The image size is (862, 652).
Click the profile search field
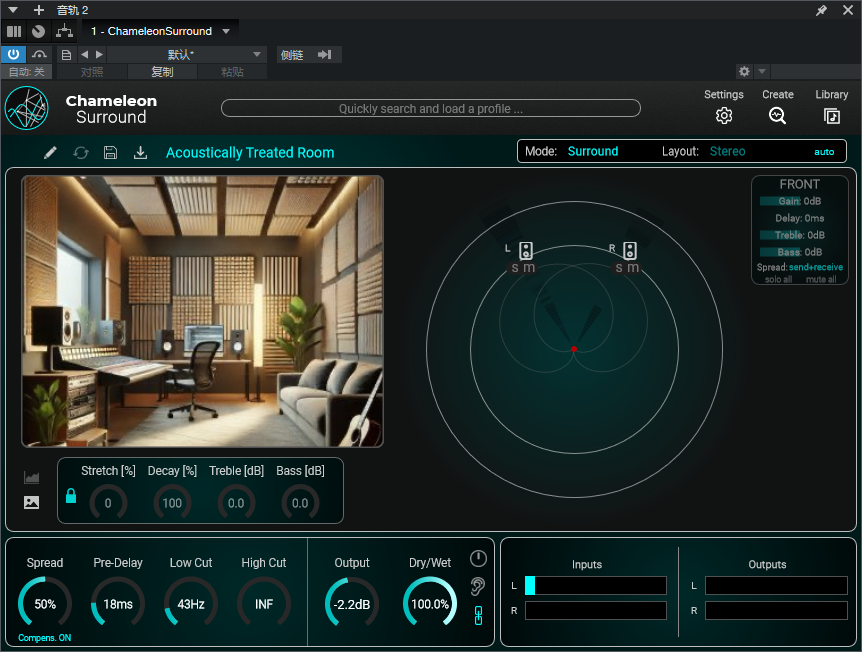pyautogui.click(x=430, y=108)
